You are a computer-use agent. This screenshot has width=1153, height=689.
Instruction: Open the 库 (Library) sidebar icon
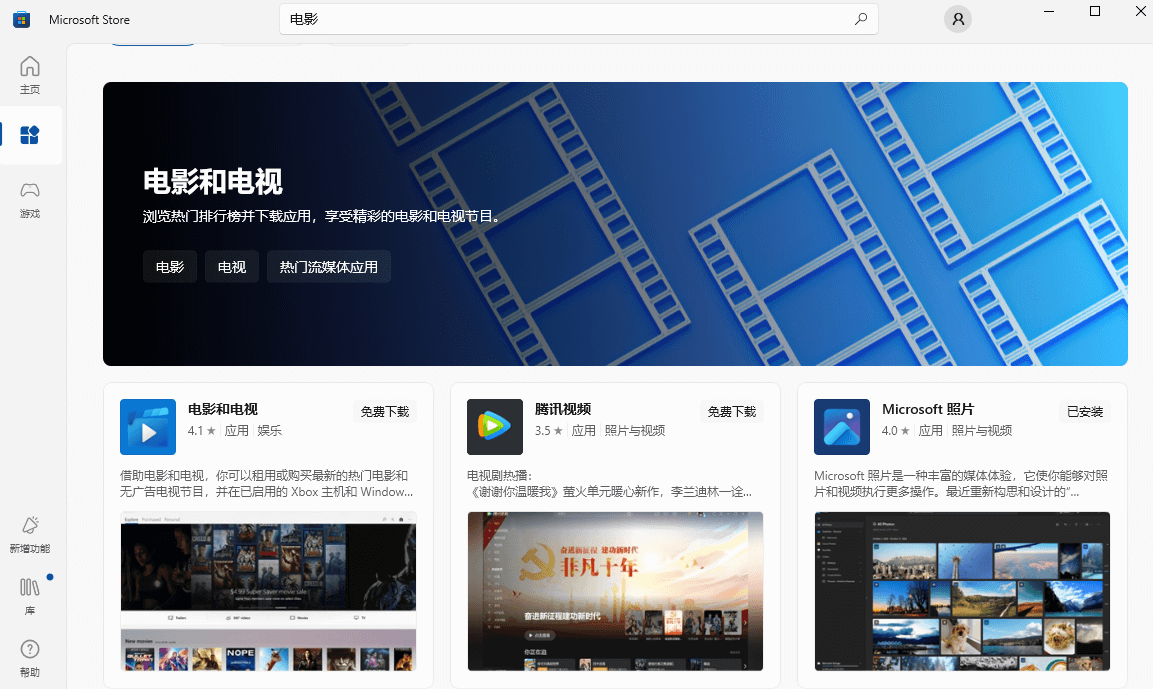(30, 596)
